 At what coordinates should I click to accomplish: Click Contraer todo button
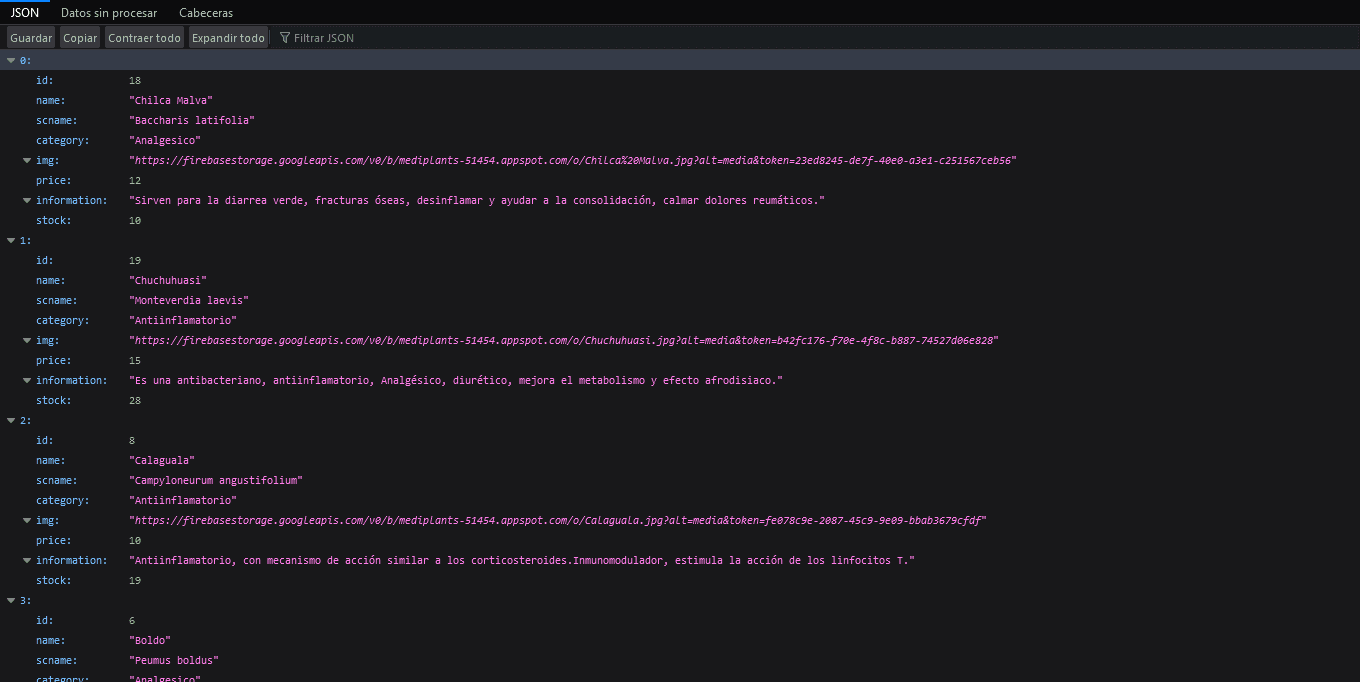click(145, 38)
